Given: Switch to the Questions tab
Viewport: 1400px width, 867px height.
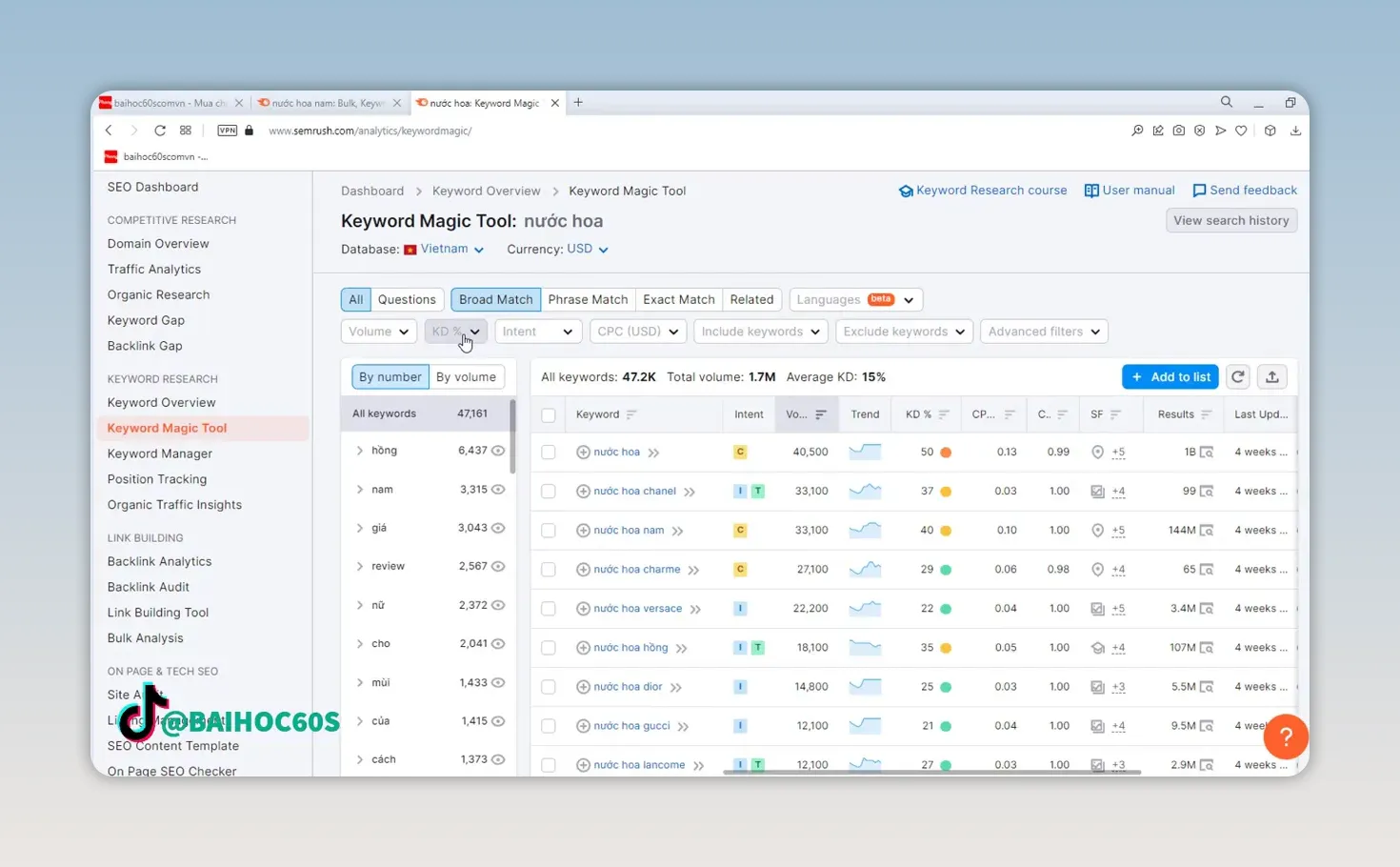Looking at the screenshot, I should tap(407, 299).
